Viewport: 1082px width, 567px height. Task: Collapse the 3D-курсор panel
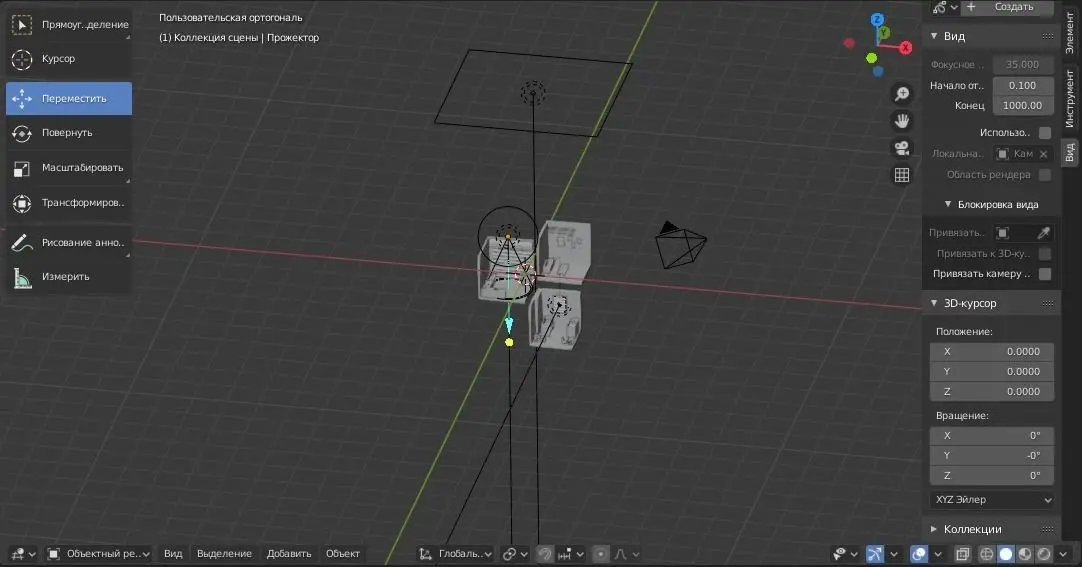934,304
